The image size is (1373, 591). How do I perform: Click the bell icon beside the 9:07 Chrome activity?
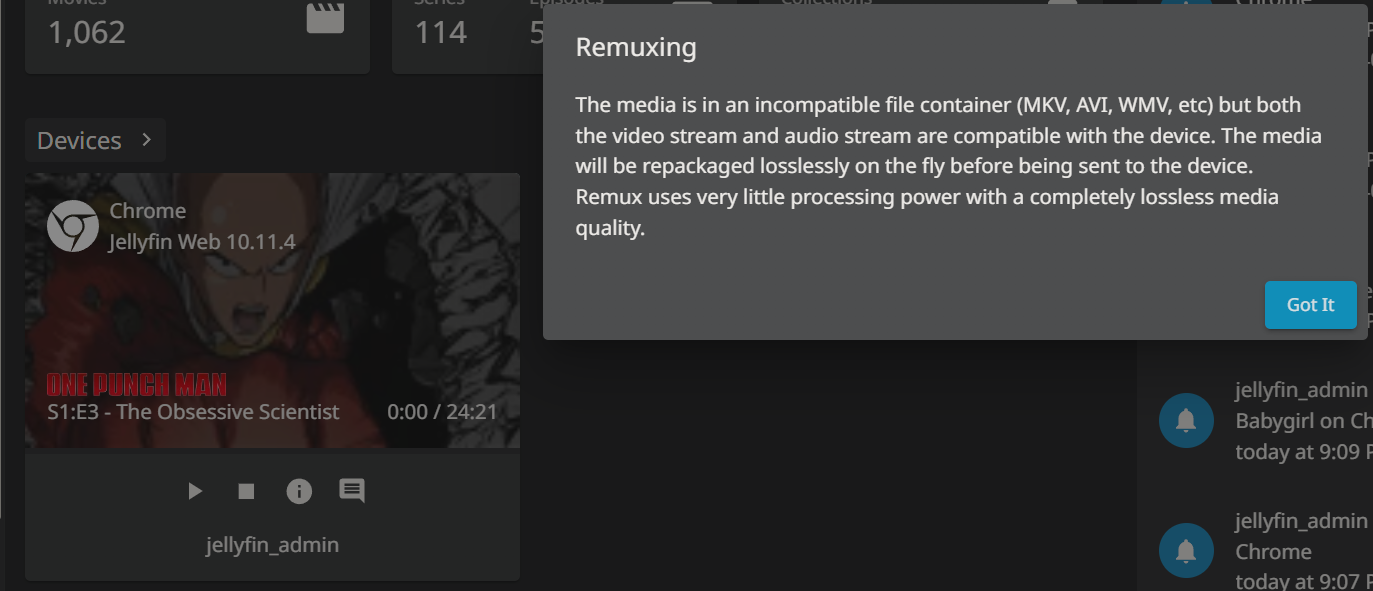pos(1186,551)
